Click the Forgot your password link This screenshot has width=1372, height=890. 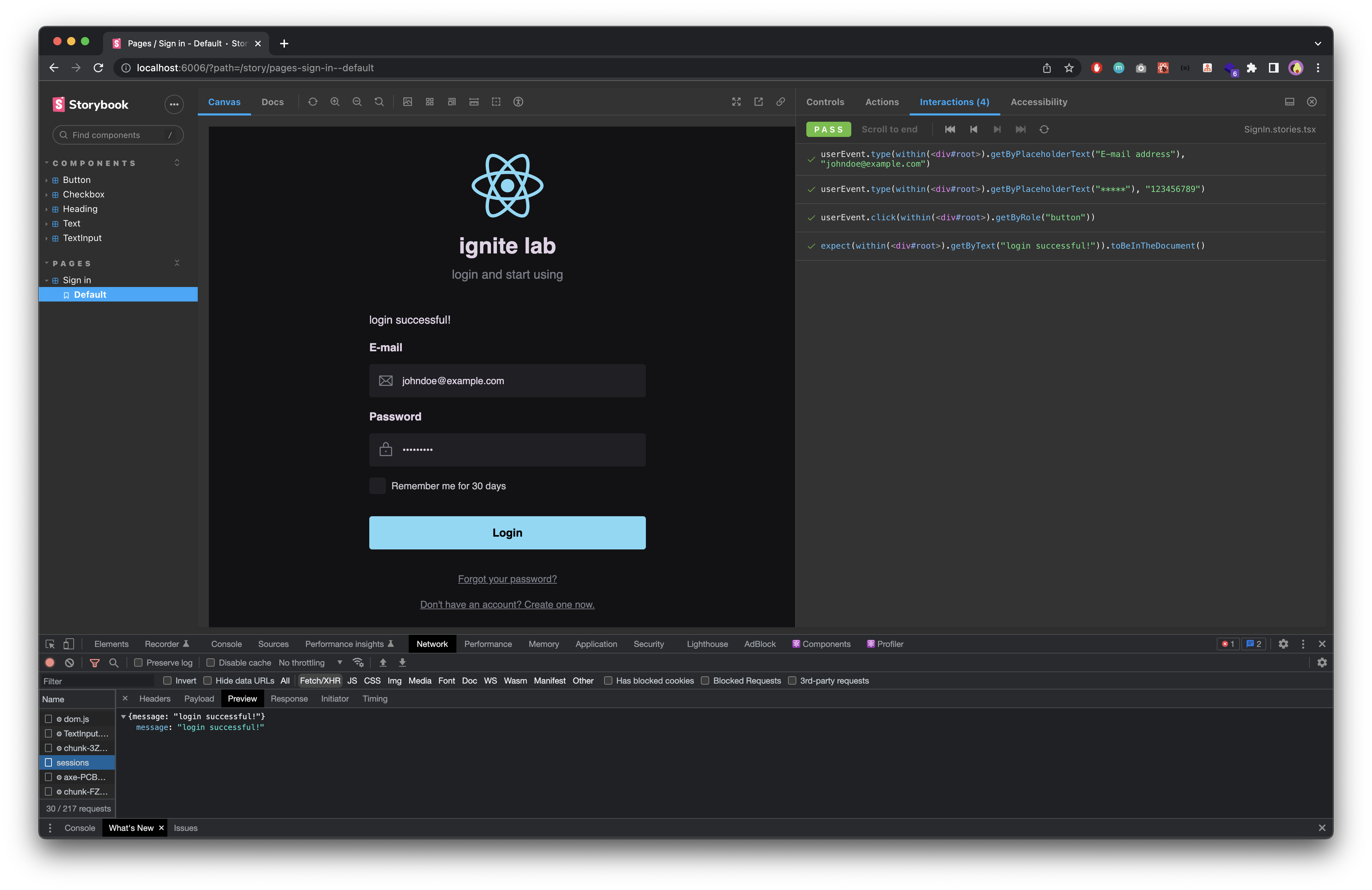click(507, 579)
